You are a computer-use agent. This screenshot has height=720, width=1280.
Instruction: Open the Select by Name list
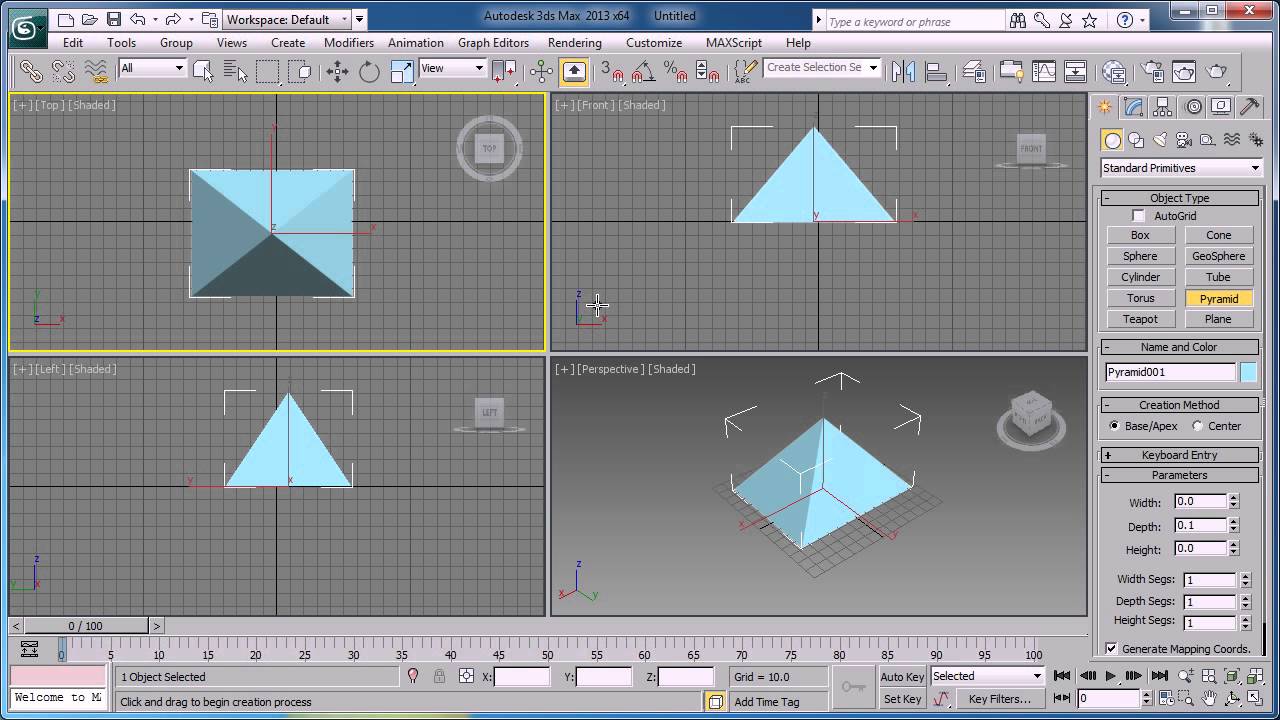235,71
